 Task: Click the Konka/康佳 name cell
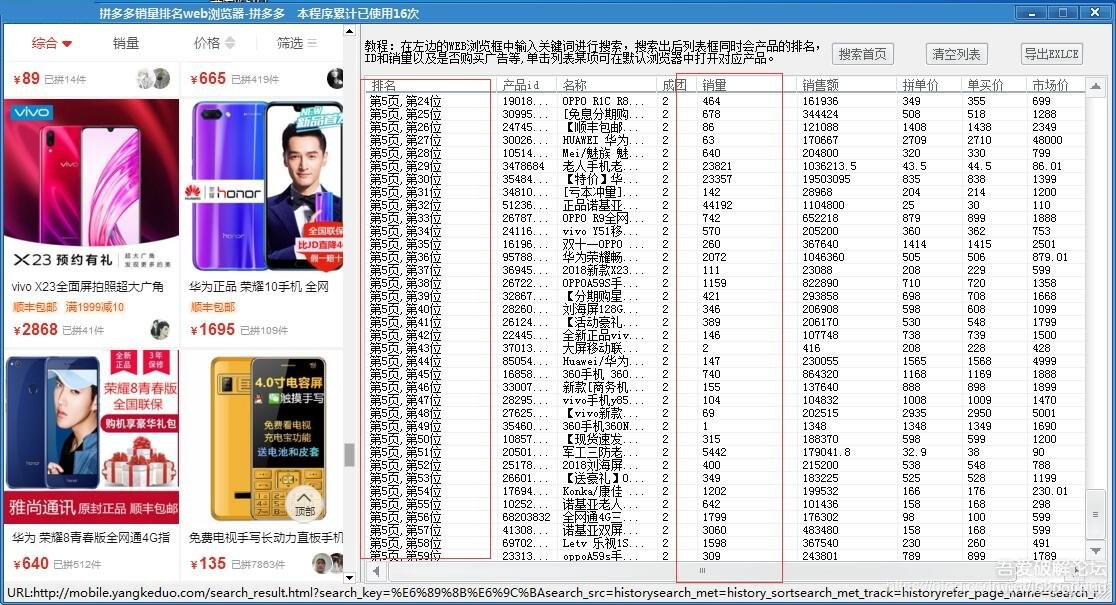603,491
